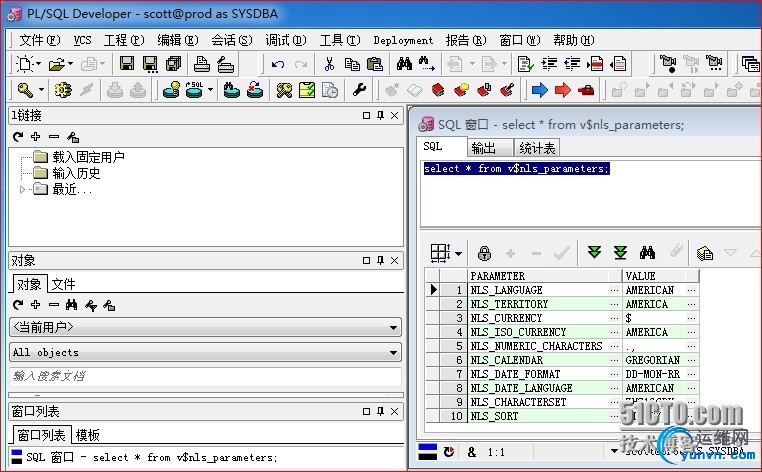This screenshot has width=762, height=472.
Task: Open dropdown arrow beside Open folder icon
Action: [70, 64]
